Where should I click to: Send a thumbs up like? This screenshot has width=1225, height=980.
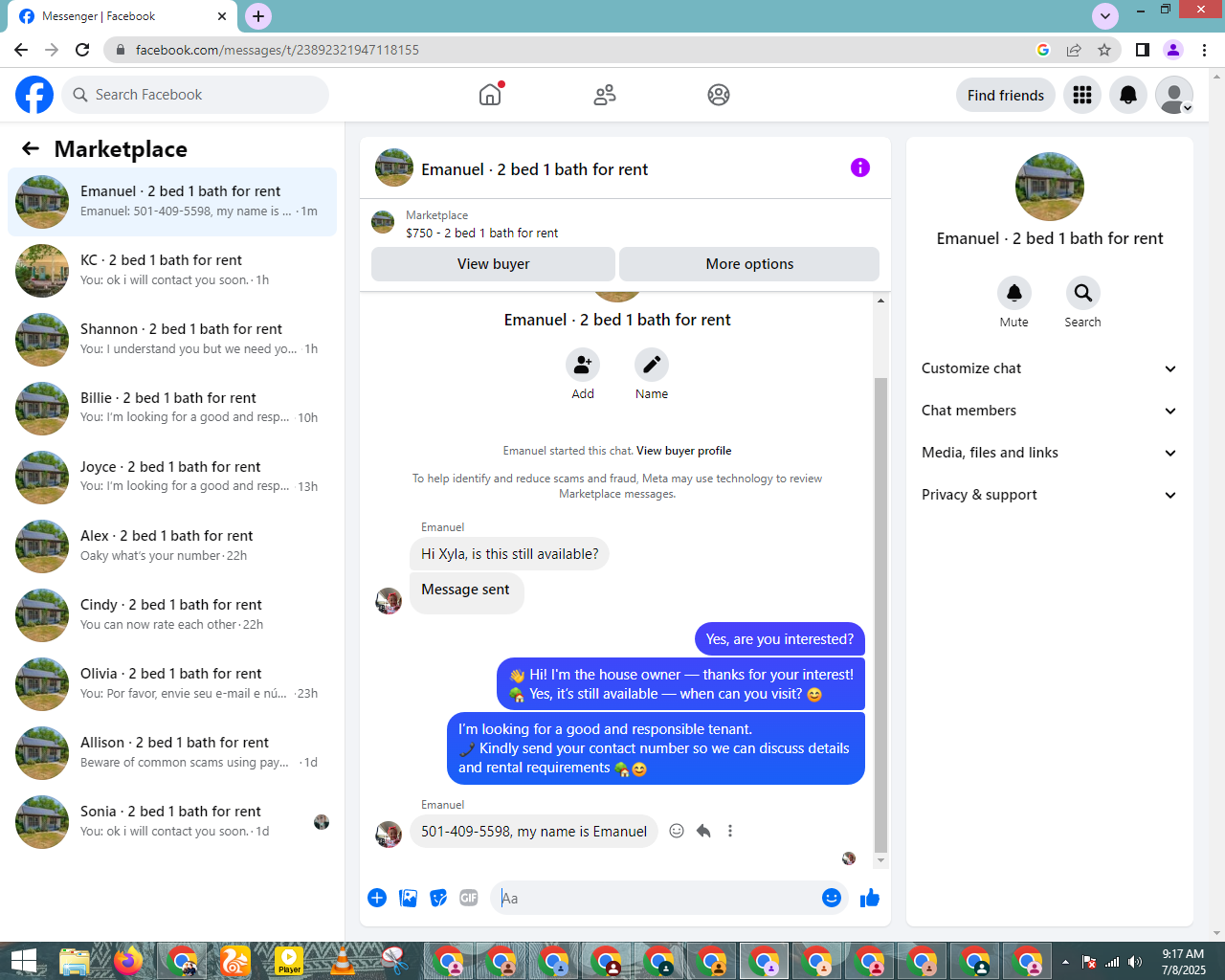870,898
